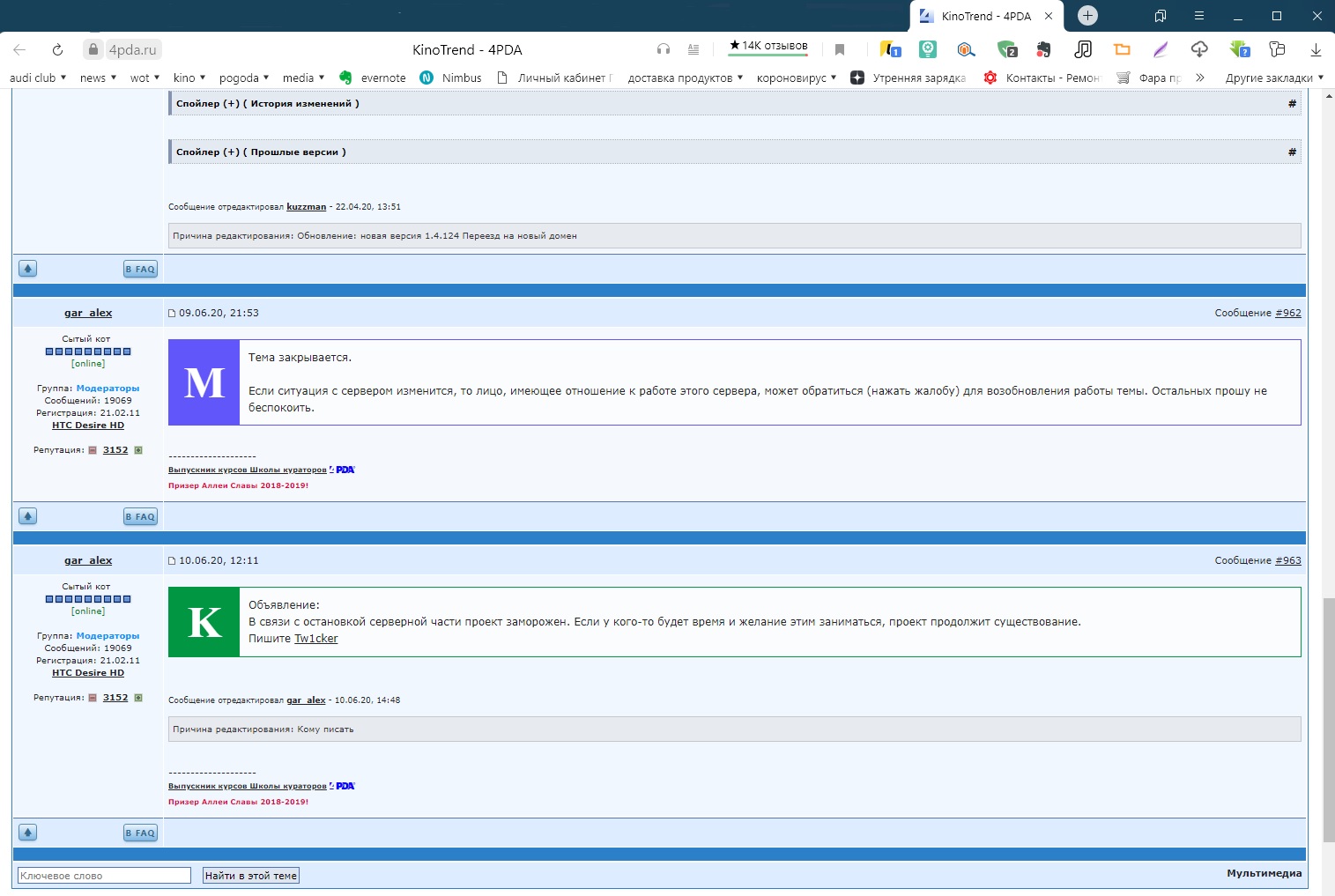The image size is (1335, 896).
Task: Click the page reload icon
Action: 57,49
